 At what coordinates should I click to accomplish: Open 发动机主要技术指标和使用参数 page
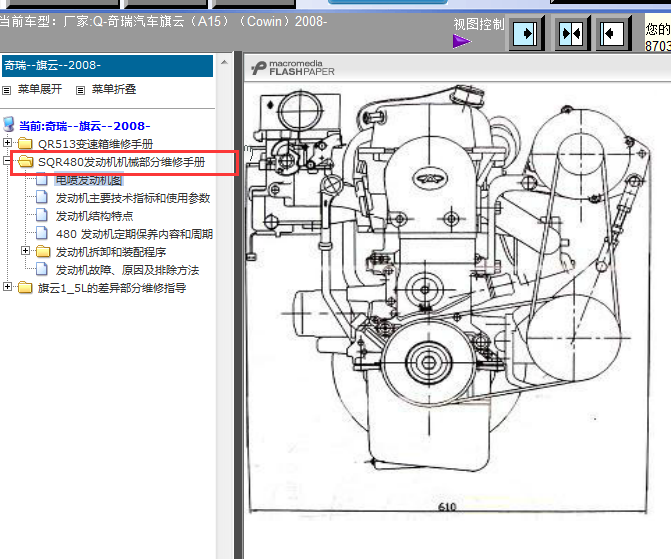pos(133,198)
